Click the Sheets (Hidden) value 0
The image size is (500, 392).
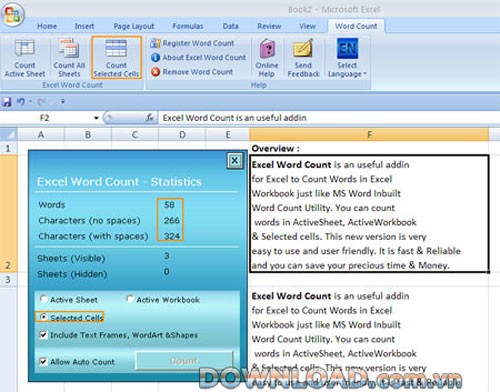167,272
